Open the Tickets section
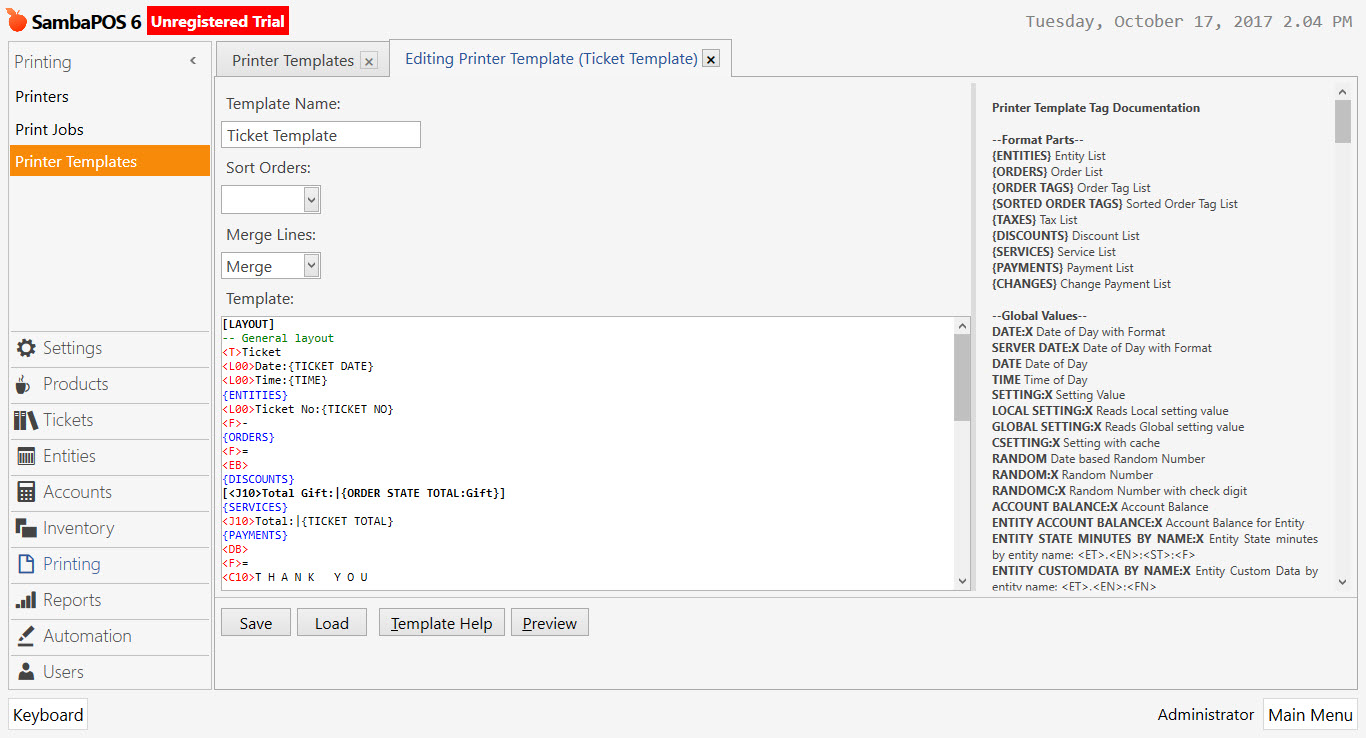 pos(70,420)
